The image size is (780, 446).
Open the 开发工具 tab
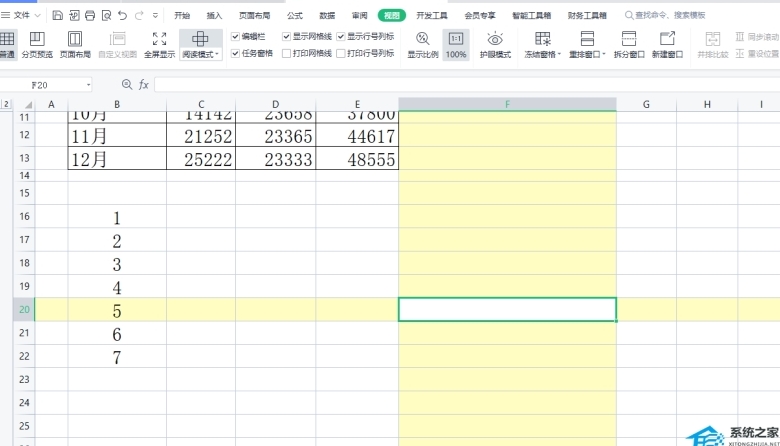coord(432,15)
